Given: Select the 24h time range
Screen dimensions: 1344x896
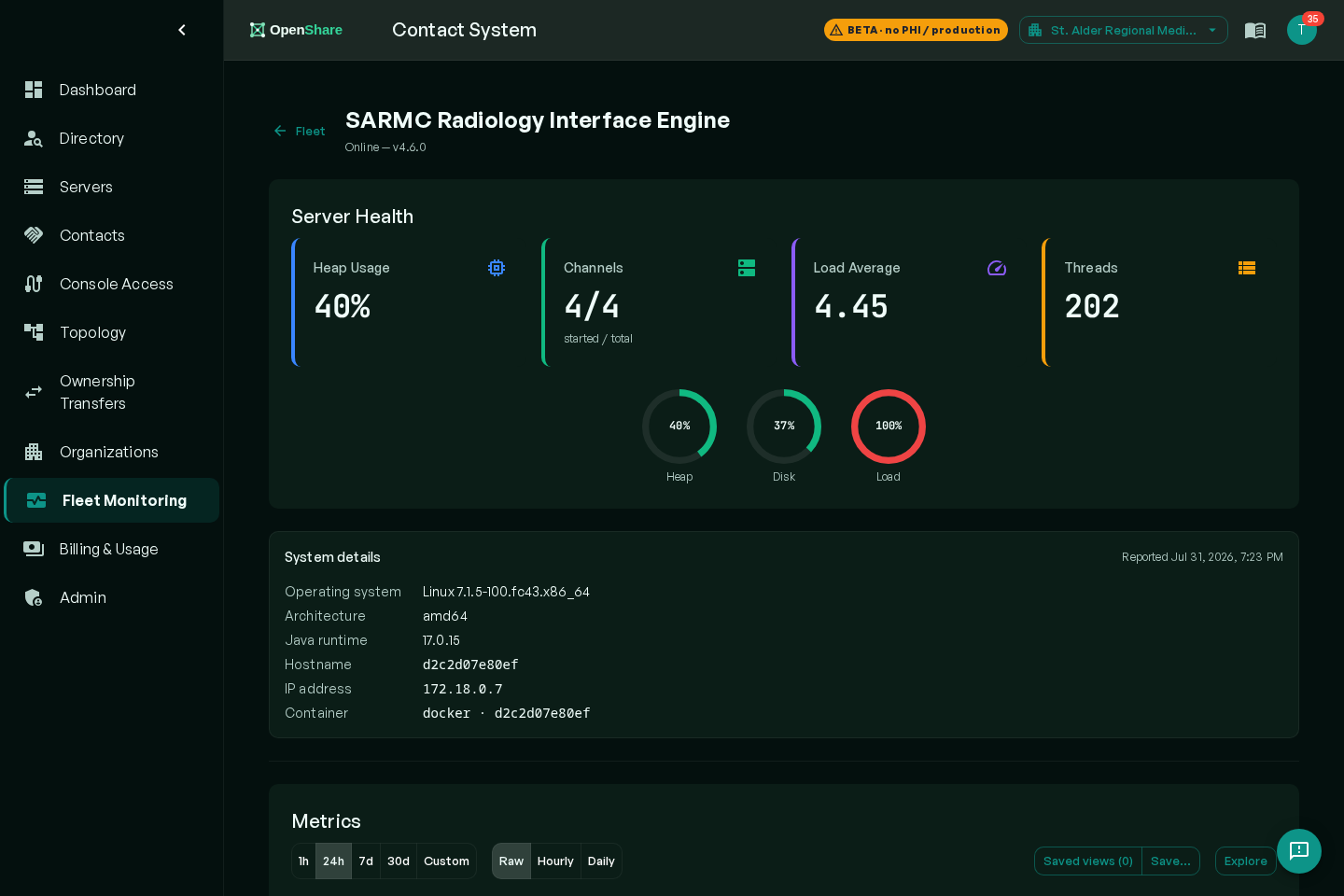Looking at the screenshot, I should tap(333, 861).
